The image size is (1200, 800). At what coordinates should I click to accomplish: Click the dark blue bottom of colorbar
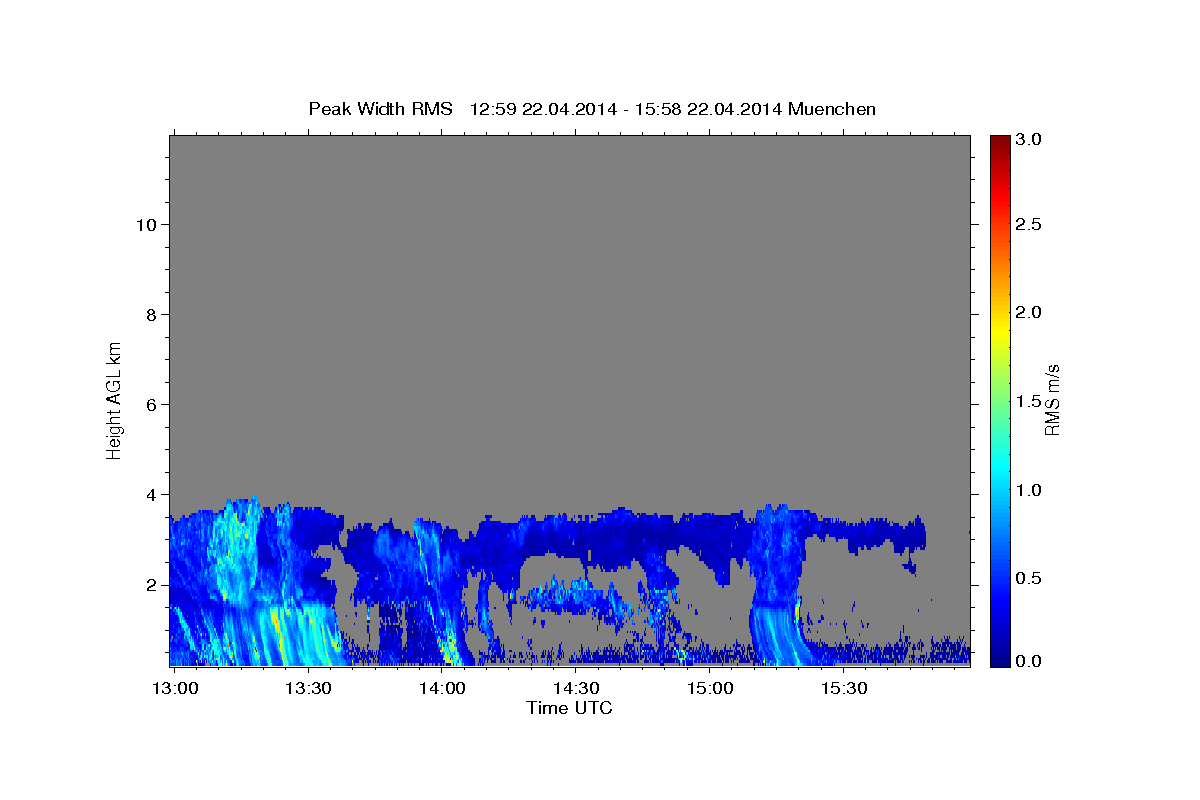(x=999, y=658)
